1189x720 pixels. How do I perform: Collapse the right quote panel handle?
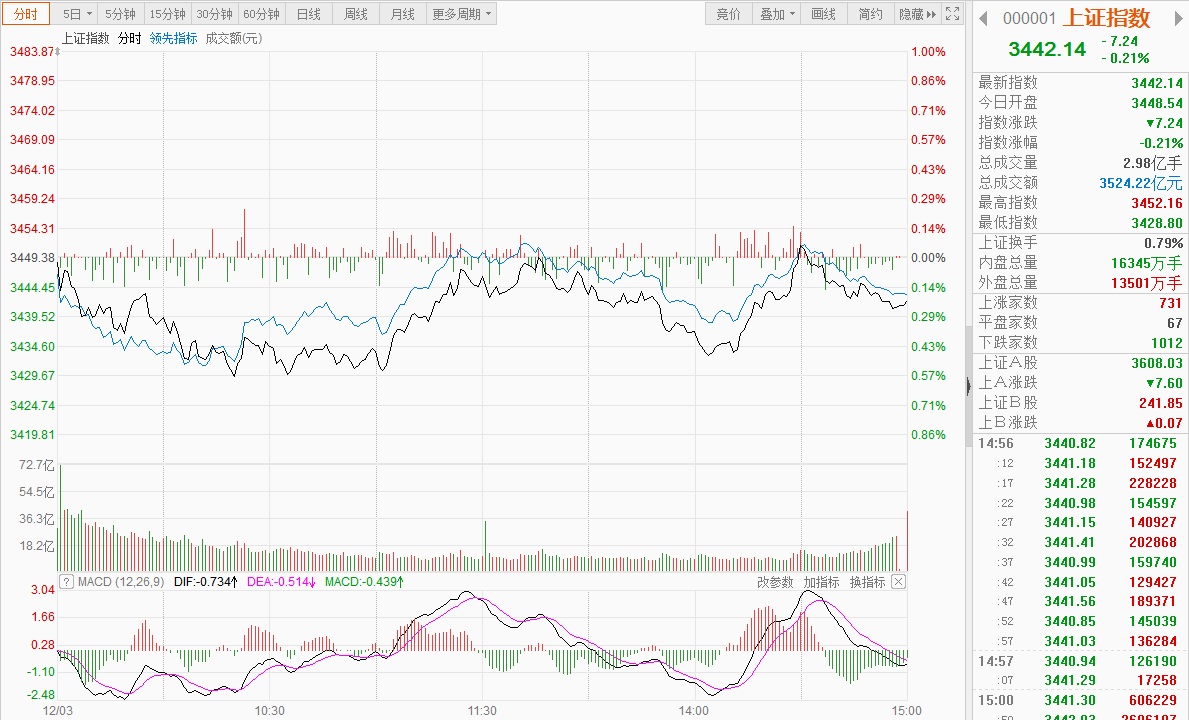pyautogui.click(x=968, y=387)
